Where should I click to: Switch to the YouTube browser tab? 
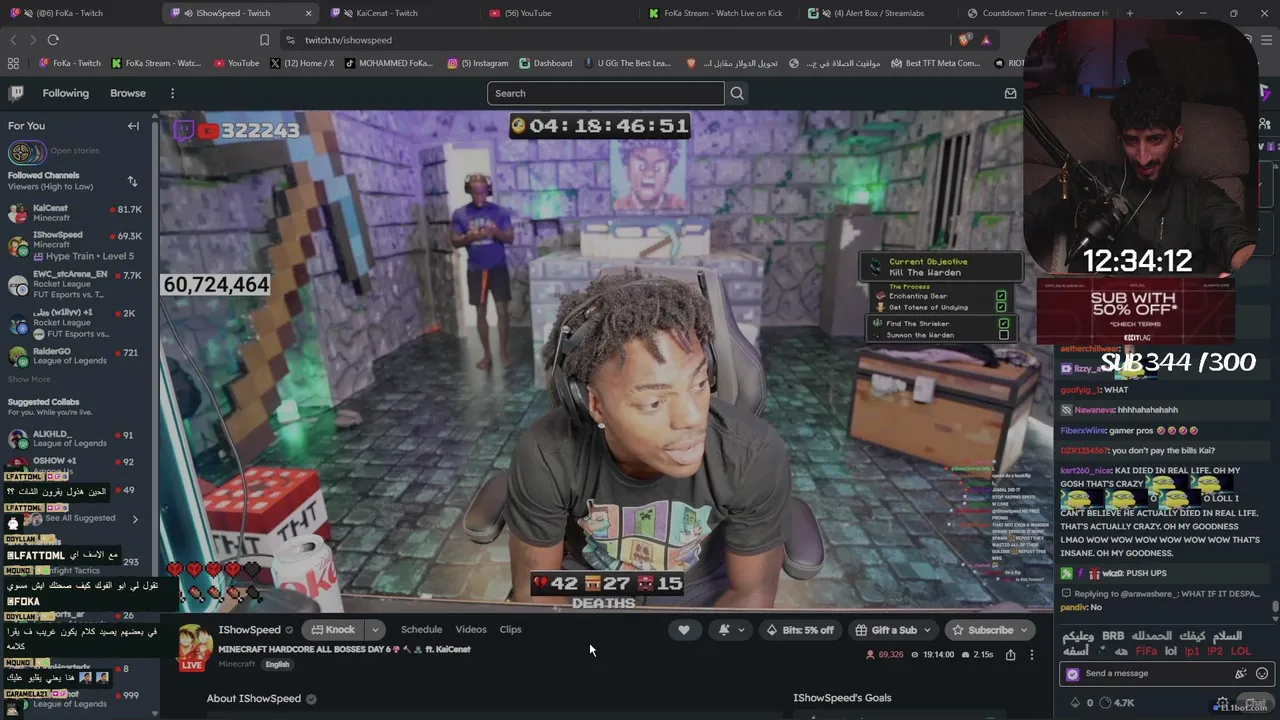(558, 13)
